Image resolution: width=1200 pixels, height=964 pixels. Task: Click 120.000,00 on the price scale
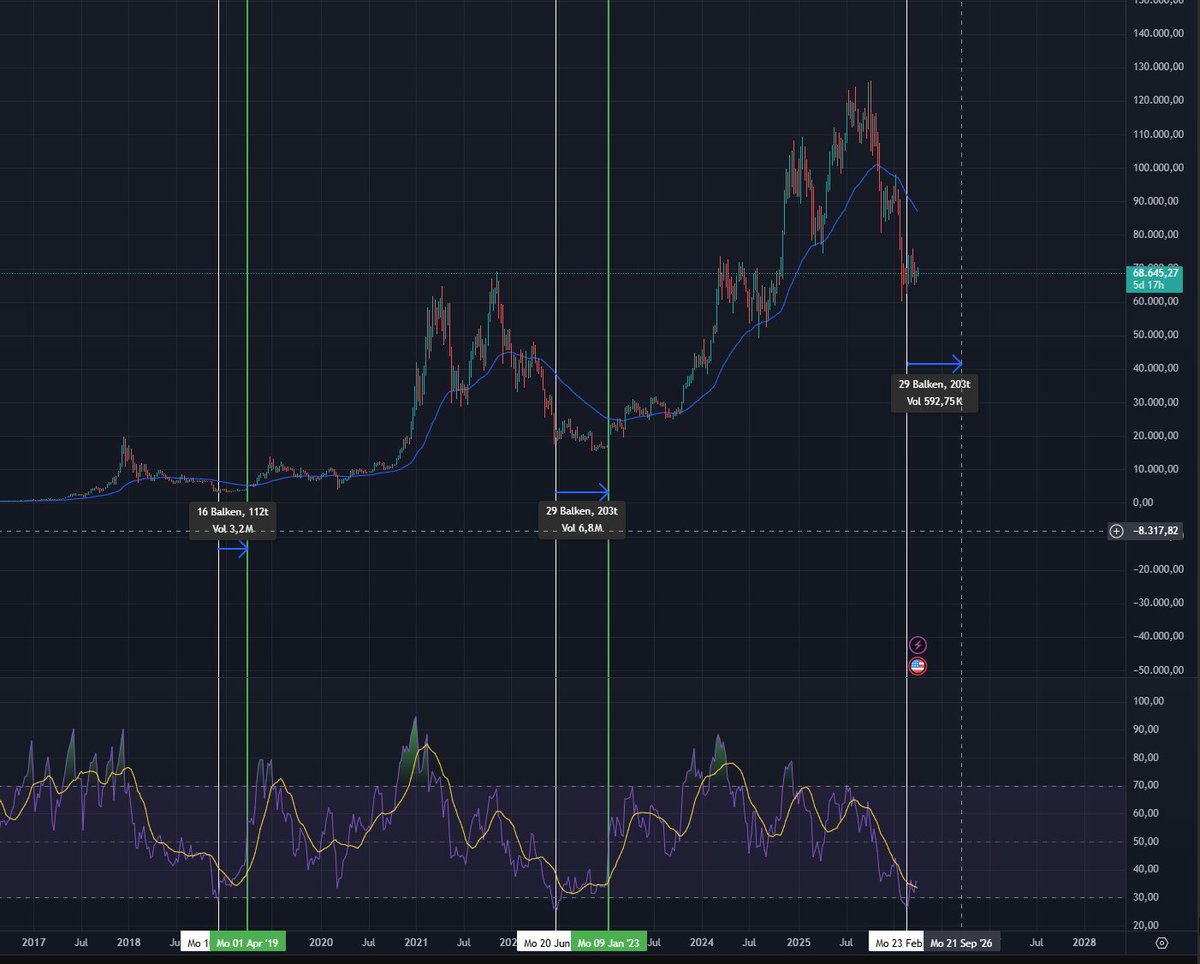click(x=1157, y=100)
